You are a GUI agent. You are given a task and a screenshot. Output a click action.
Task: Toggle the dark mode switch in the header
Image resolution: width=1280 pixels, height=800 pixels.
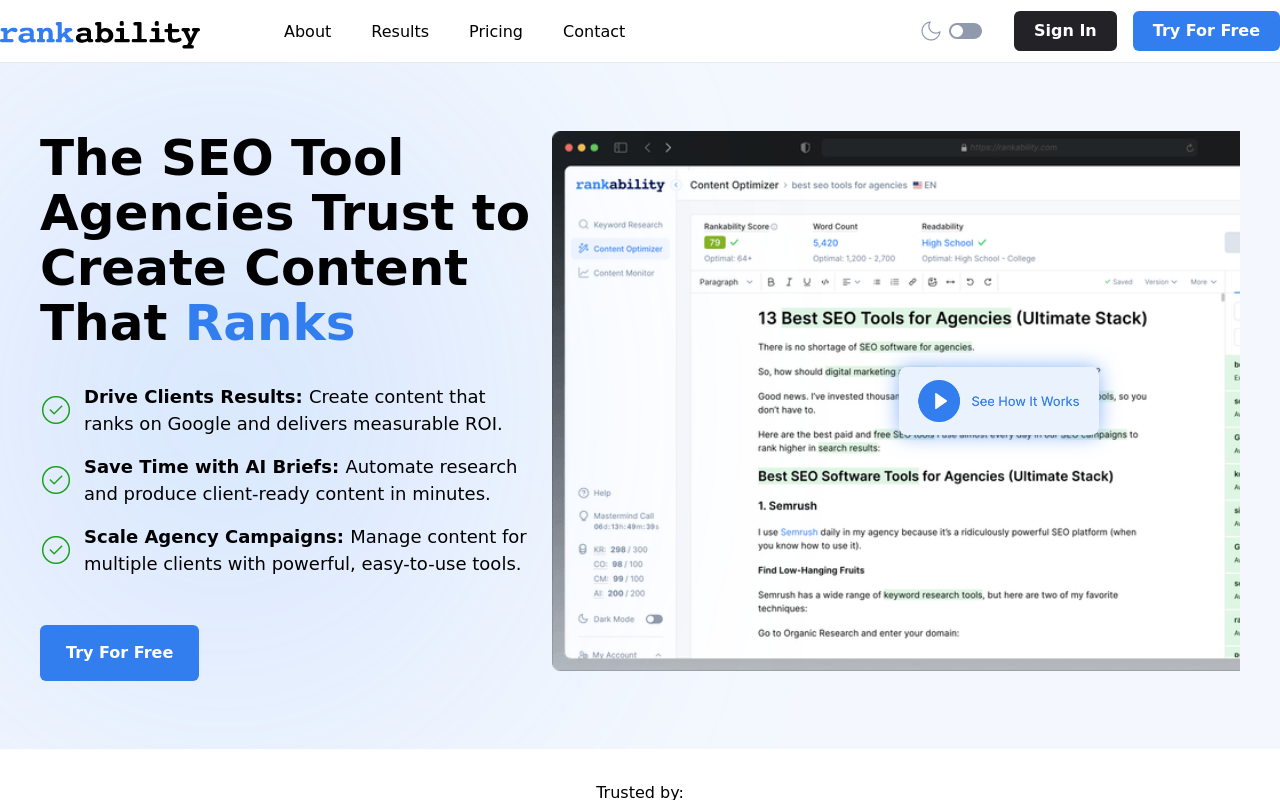pos(965,31)
